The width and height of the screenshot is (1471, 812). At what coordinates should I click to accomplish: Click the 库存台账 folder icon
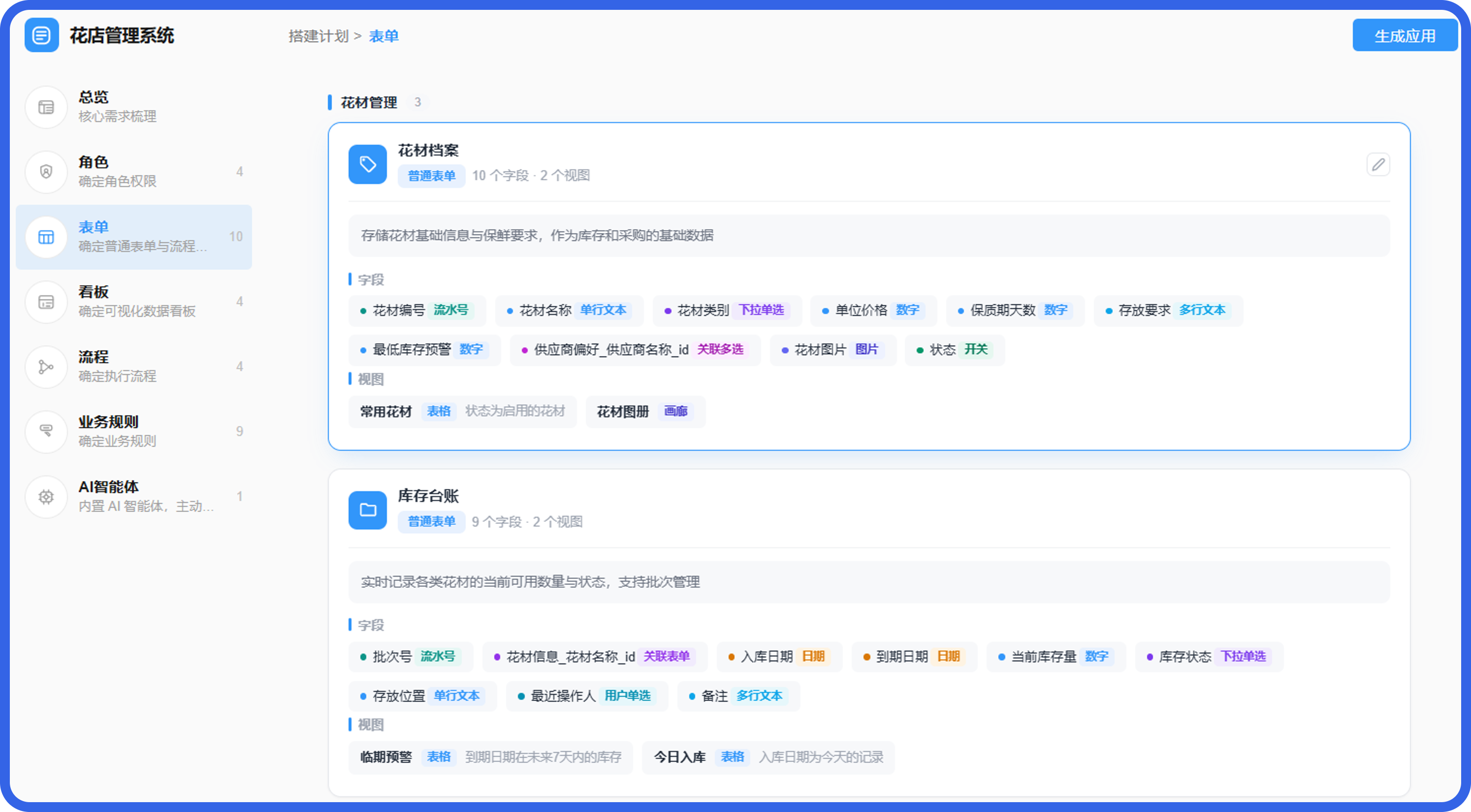[368, 510]
